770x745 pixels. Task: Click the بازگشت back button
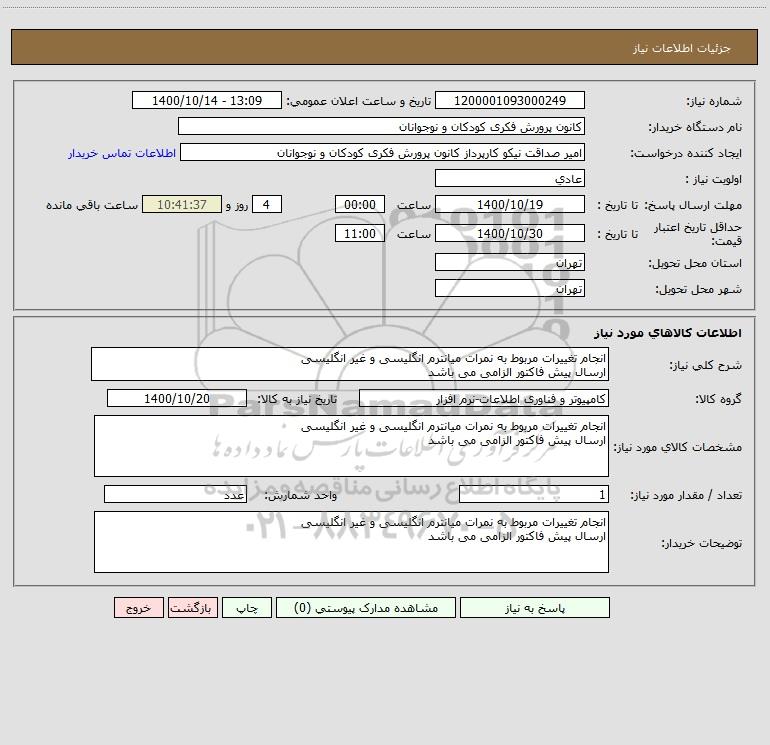click(192, 607)
